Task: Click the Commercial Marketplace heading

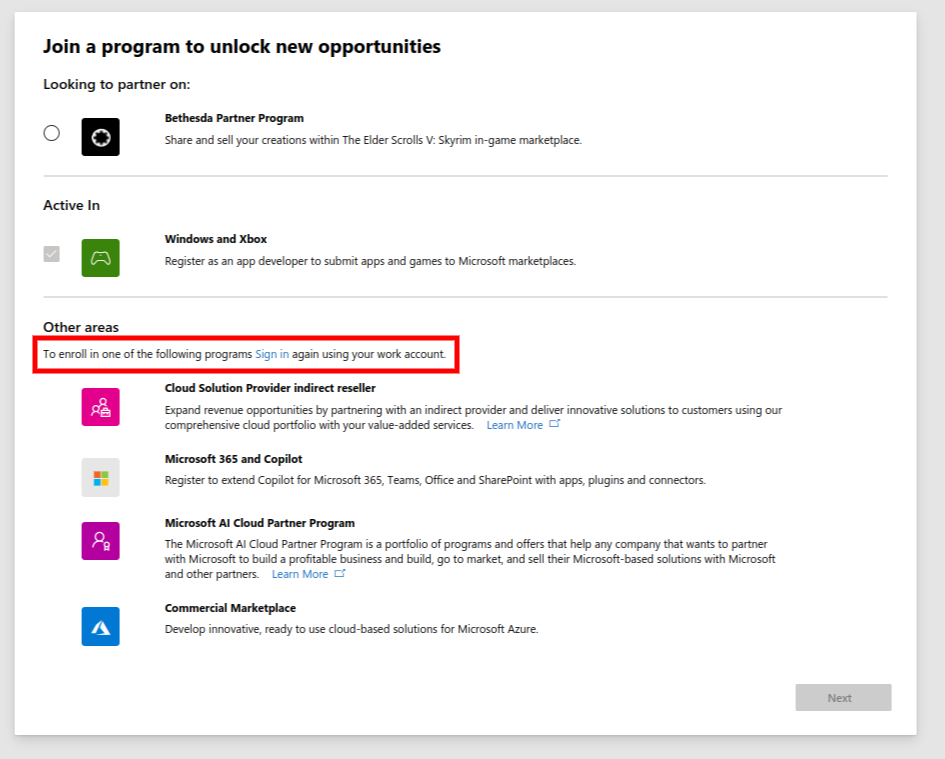Action: (x=230, y=607)
